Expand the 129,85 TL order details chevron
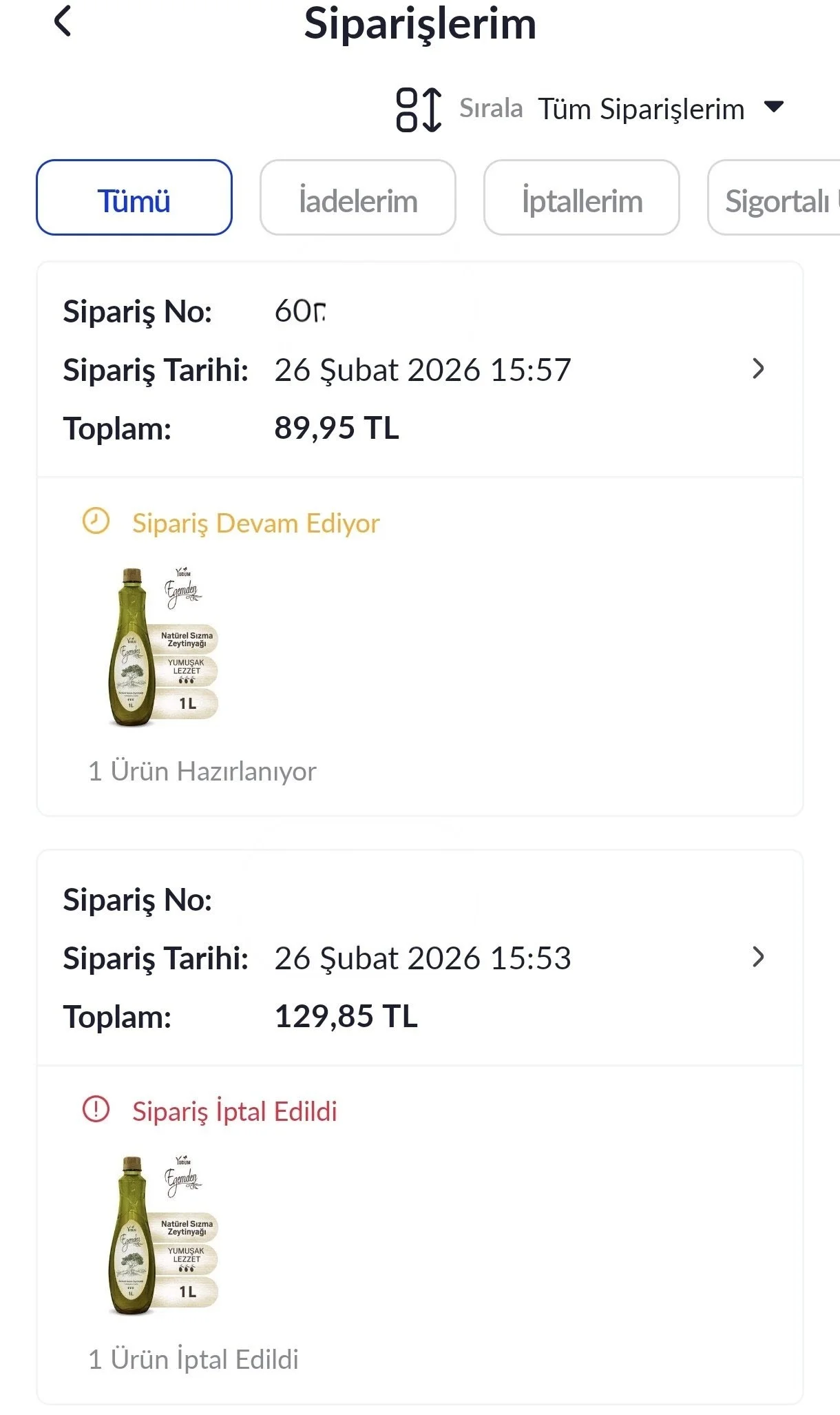The height and width of the screenshot is (1415, 840). pyautogui.click(x=758, y=958)
